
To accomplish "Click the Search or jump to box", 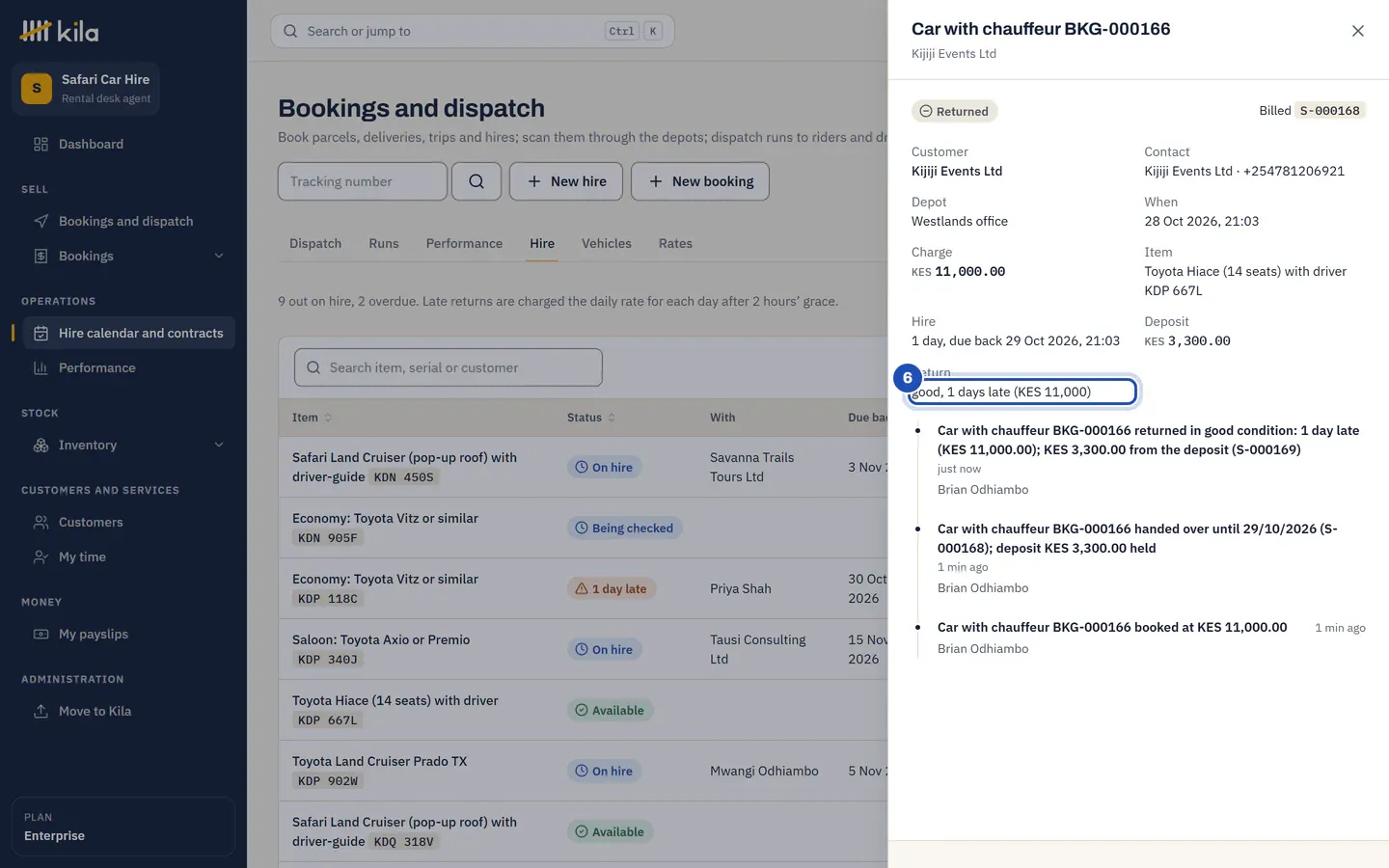I will pyautogui.click(x=473, y=31).
